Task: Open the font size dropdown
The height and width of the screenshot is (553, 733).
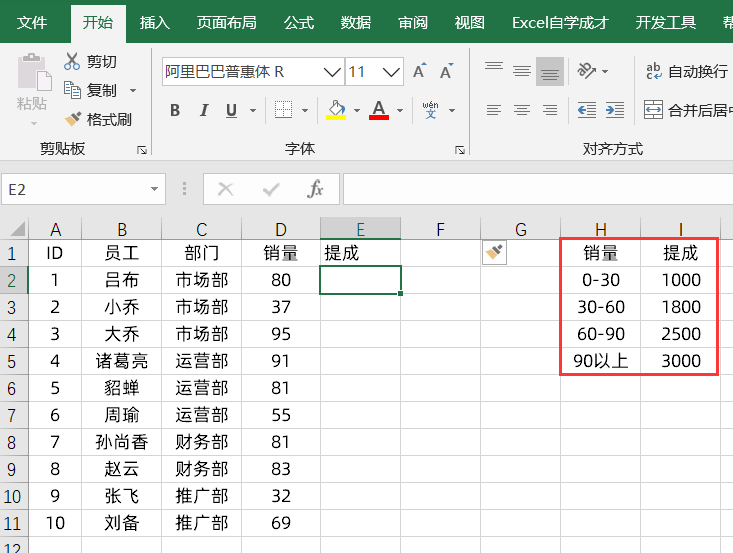Action: click(391, 72)
